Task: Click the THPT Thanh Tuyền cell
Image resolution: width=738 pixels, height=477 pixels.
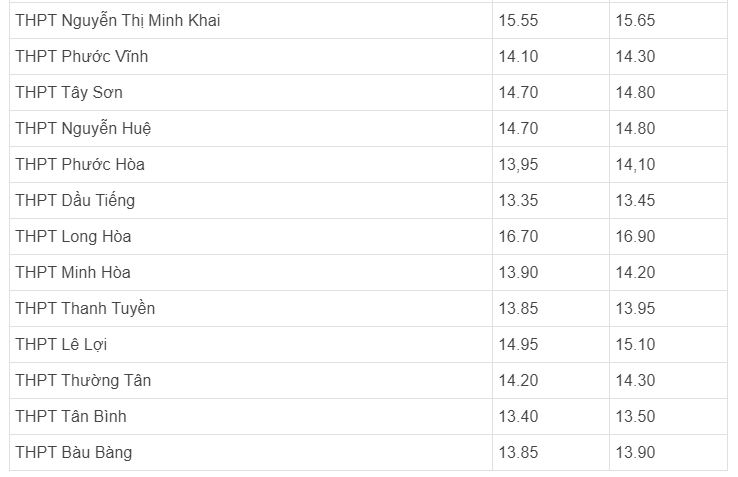Action: (x=85, y=308)
